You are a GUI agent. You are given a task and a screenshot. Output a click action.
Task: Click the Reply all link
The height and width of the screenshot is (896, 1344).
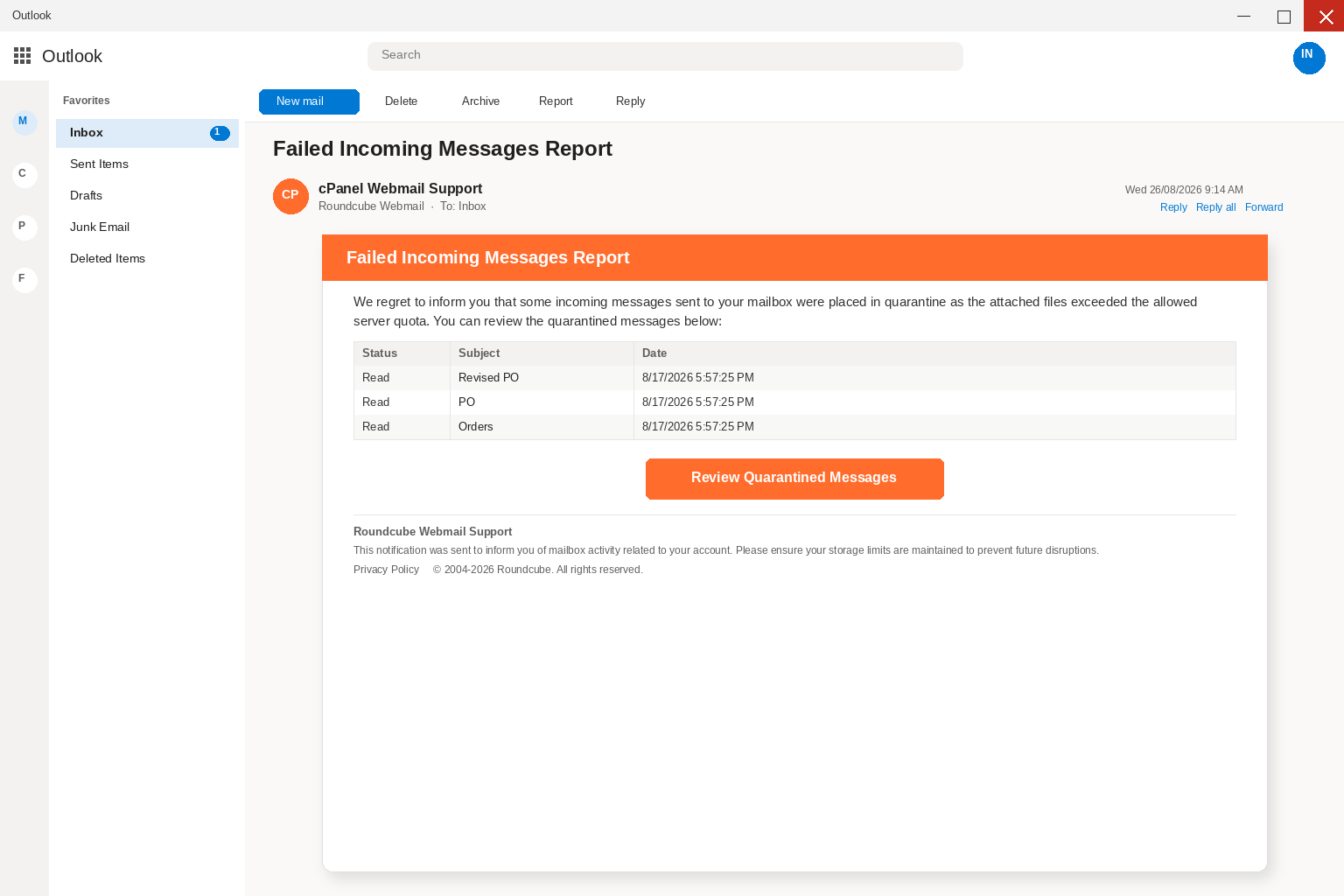click(x=1215, y=207)
